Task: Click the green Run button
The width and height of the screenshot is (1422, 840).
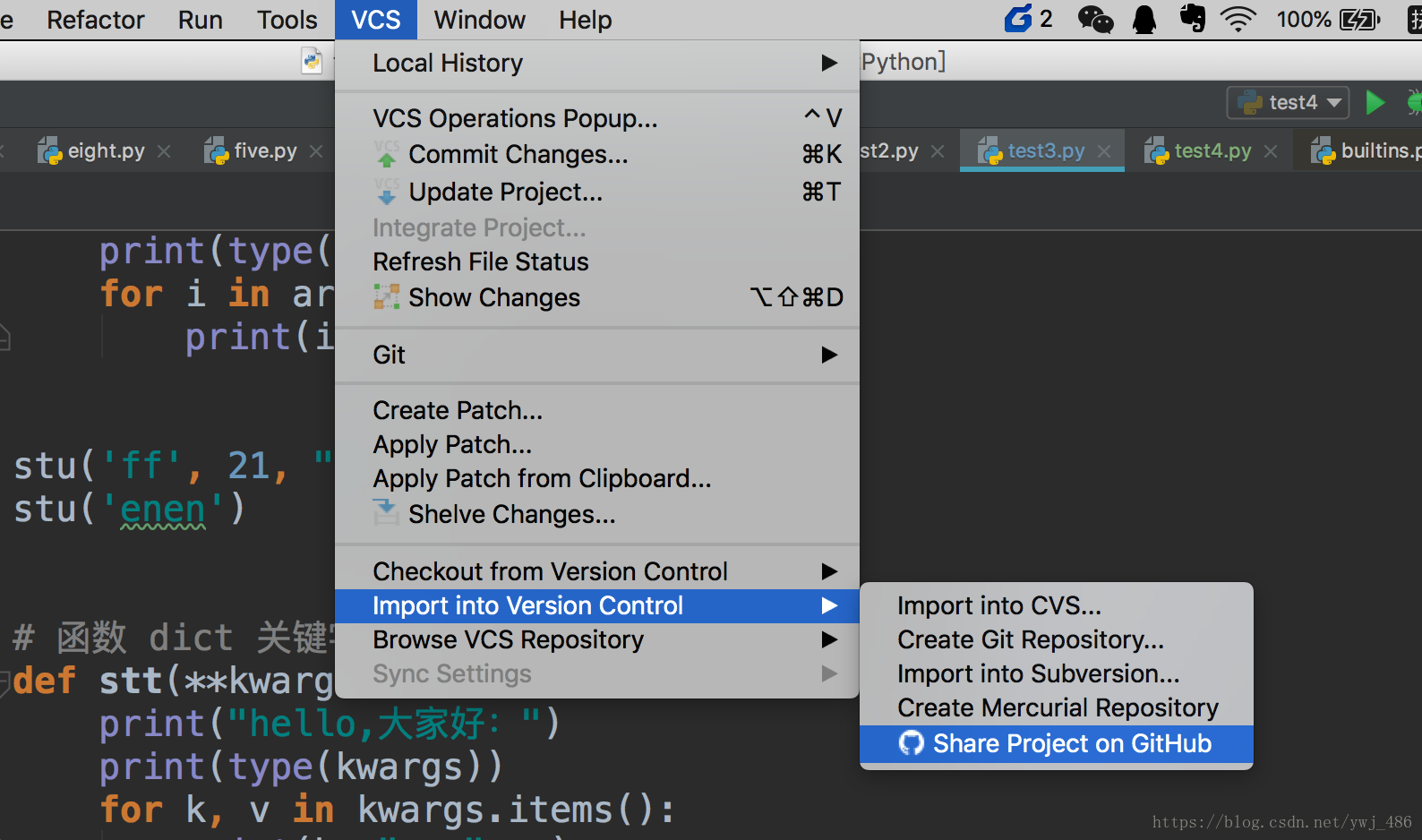Action: [1375, 102]
